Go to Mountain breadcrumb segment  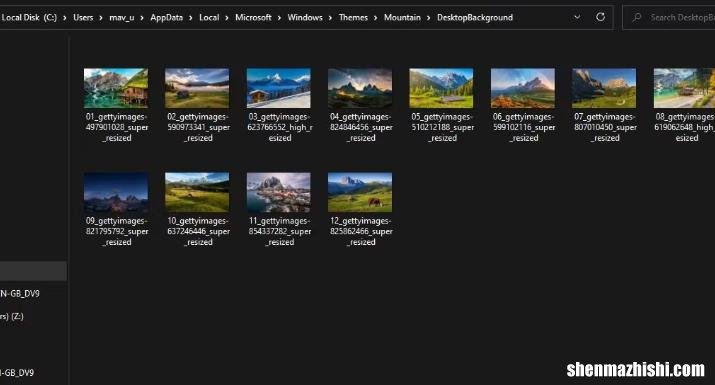click(402, 17)
